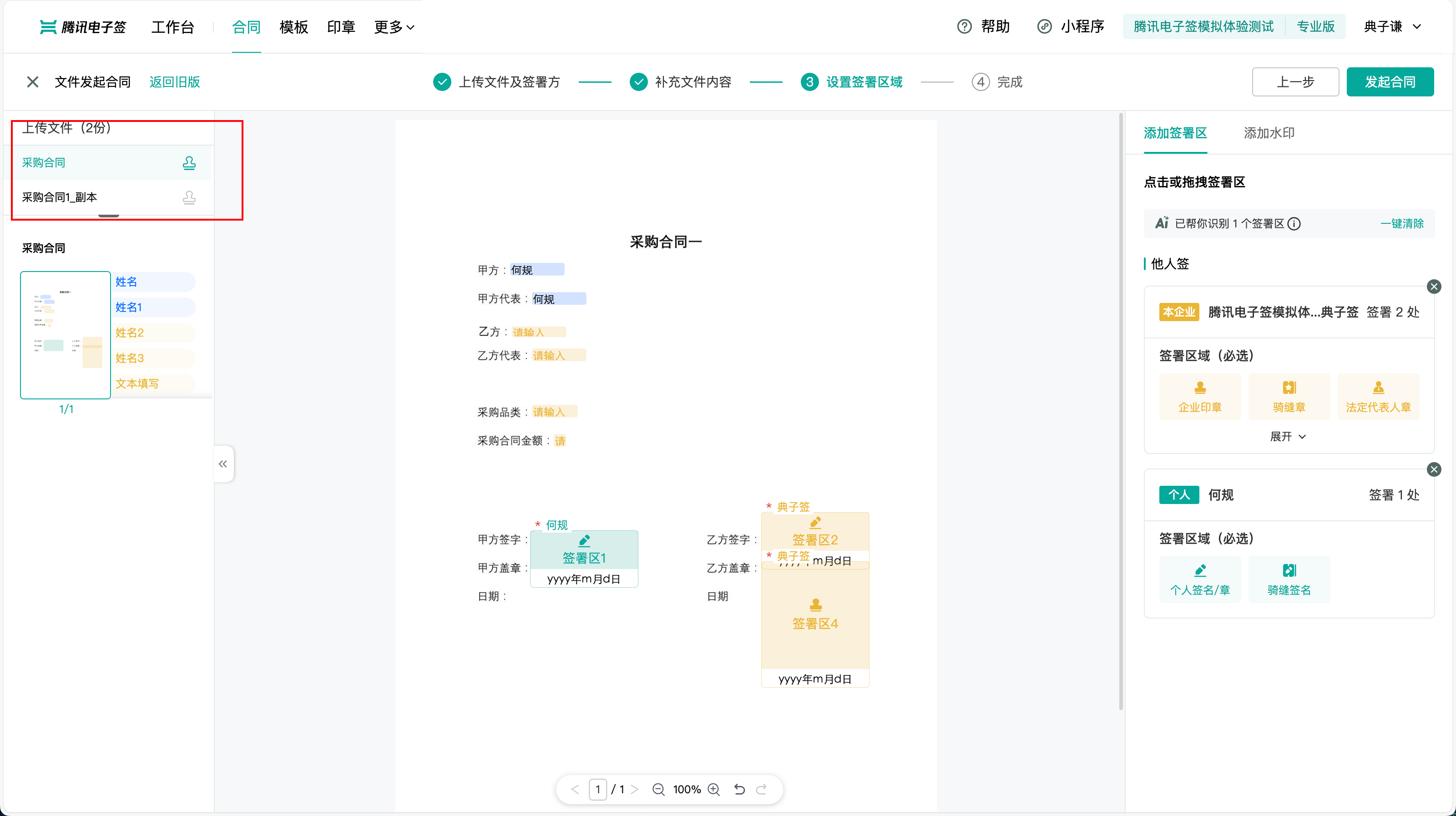Go to previous page arrow

tap(576, 790)
